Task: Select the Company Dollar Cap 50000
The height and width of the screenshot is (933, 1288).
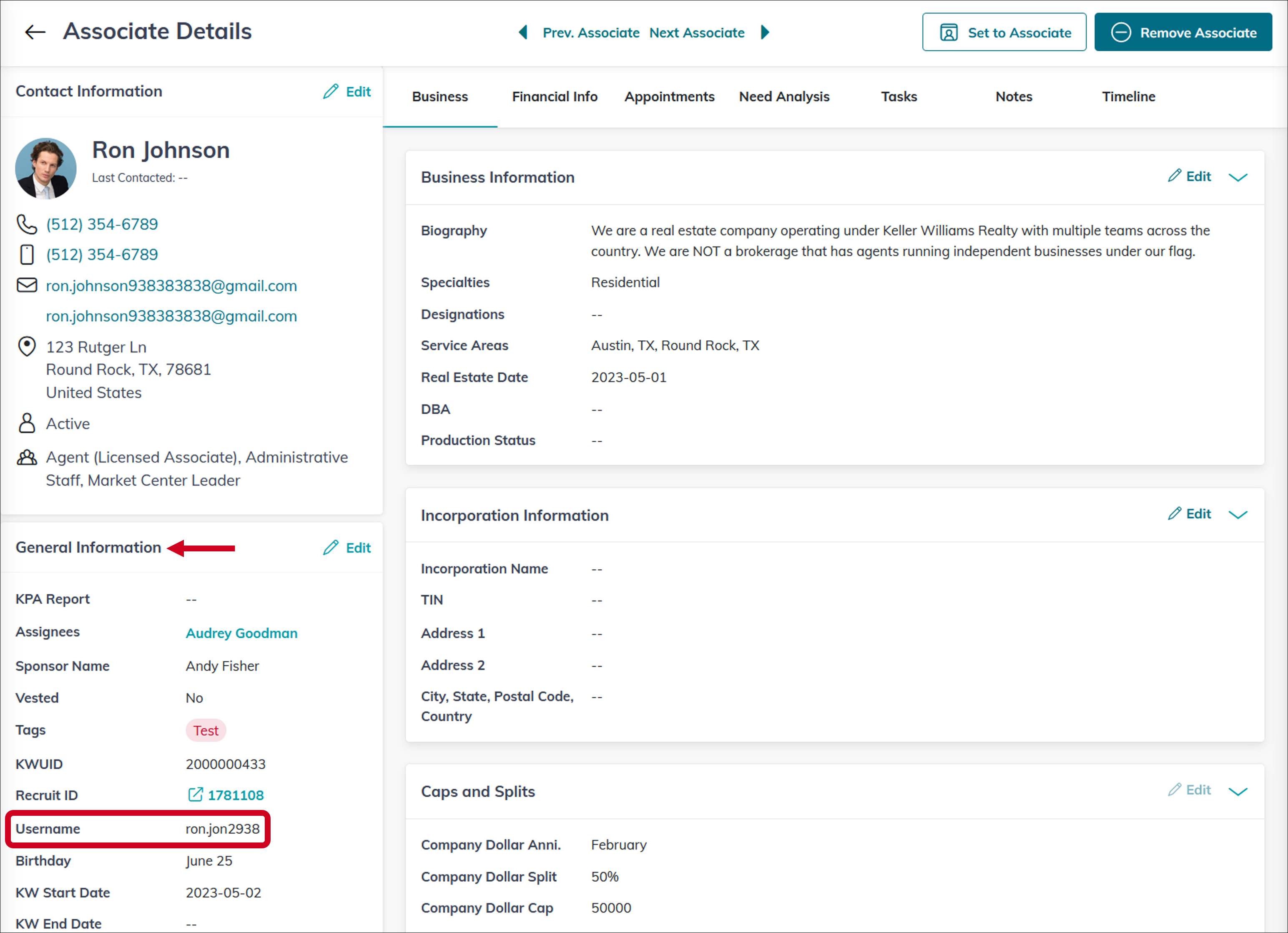Action: [611, 908]
